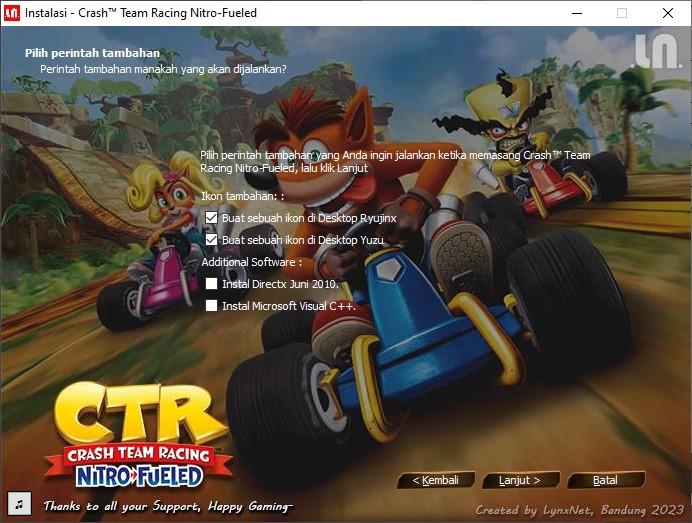Click the 'Thanks to all your Support' message

167,506
